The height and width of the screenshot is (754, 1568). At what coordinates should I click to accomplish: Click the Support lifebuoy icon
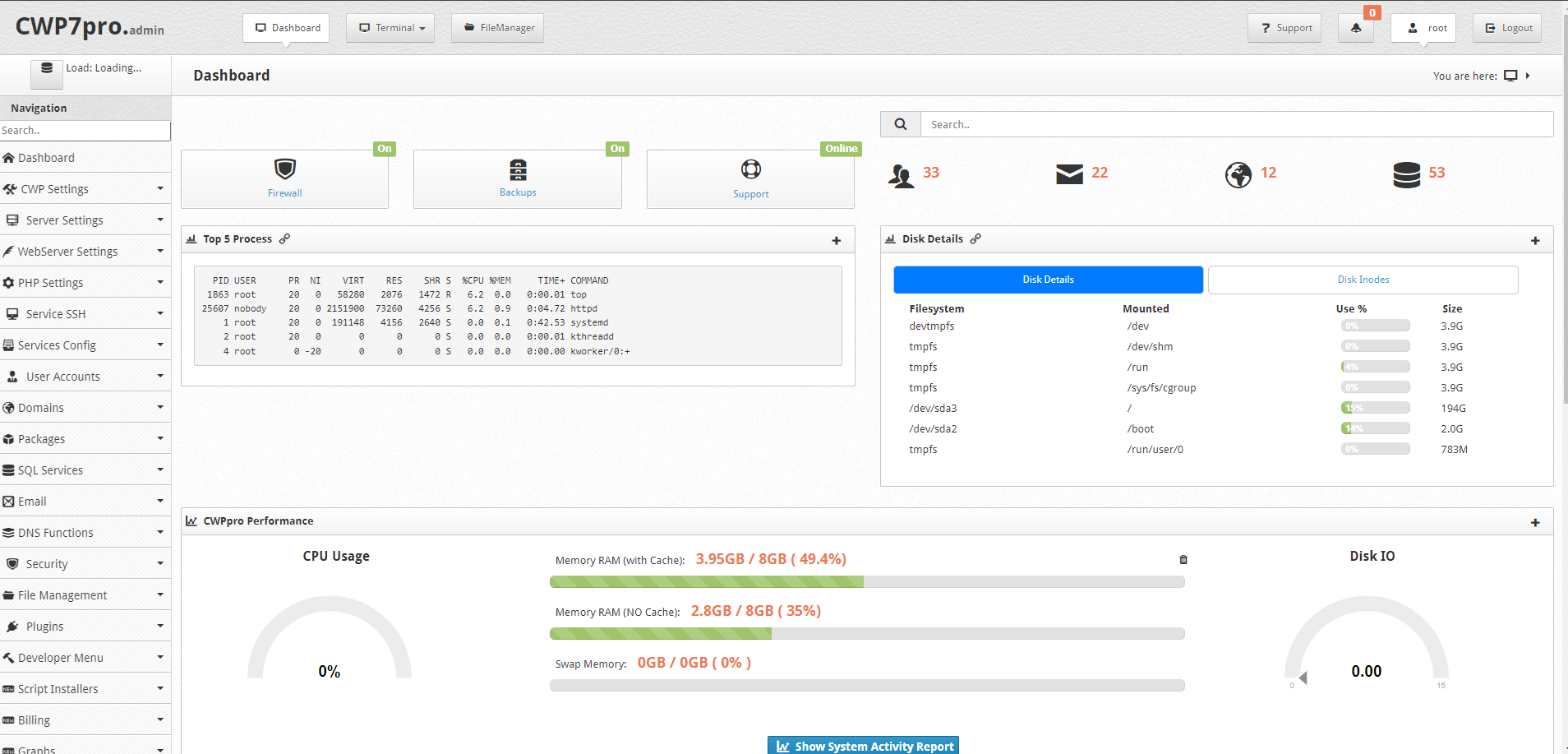pyautogui.click(x=751, y=169)
